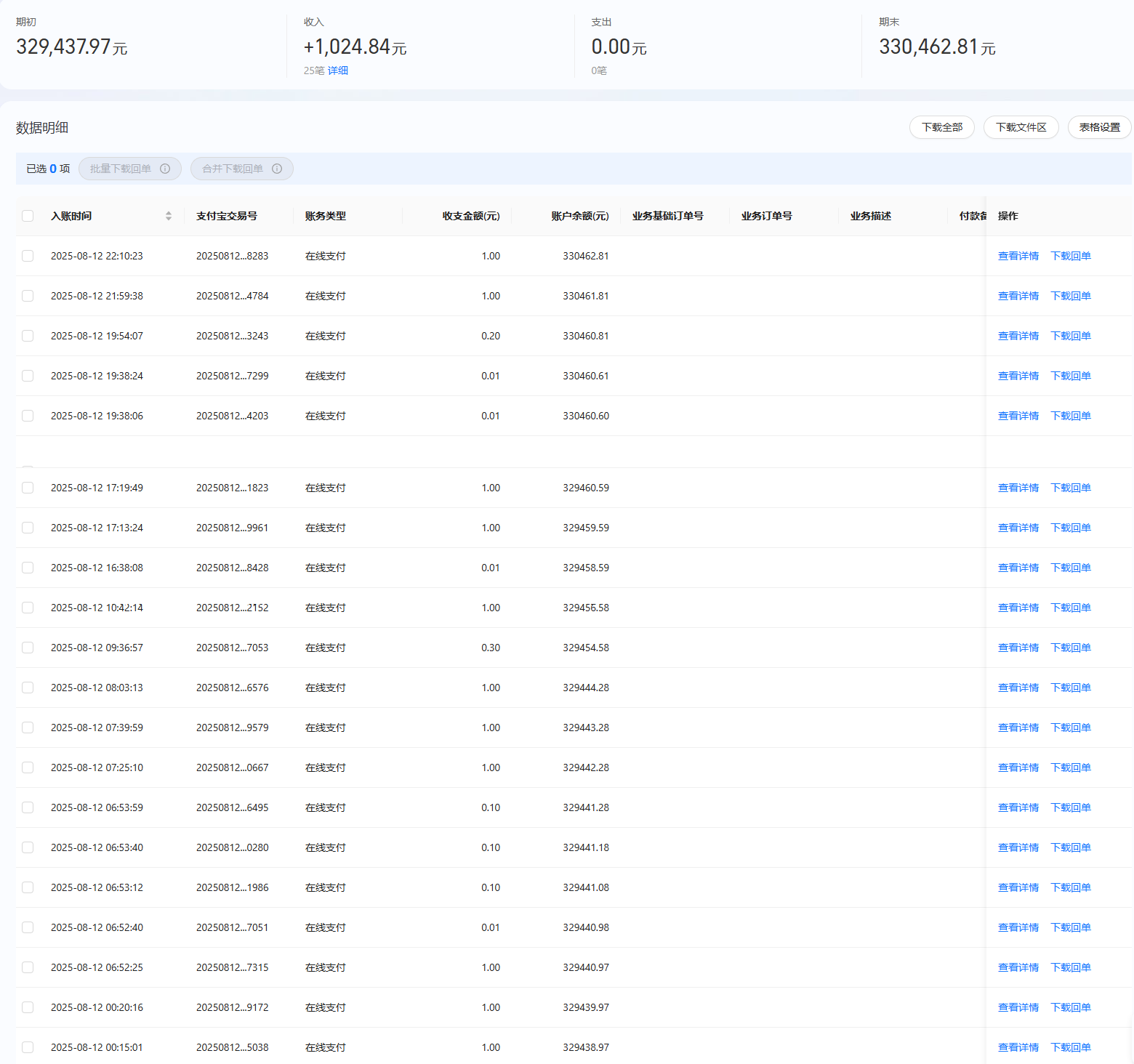The height and width of the screenshot is (1064, 1134).
Task: Click transaction number 20250812...3243
Action: pos(233,336)
